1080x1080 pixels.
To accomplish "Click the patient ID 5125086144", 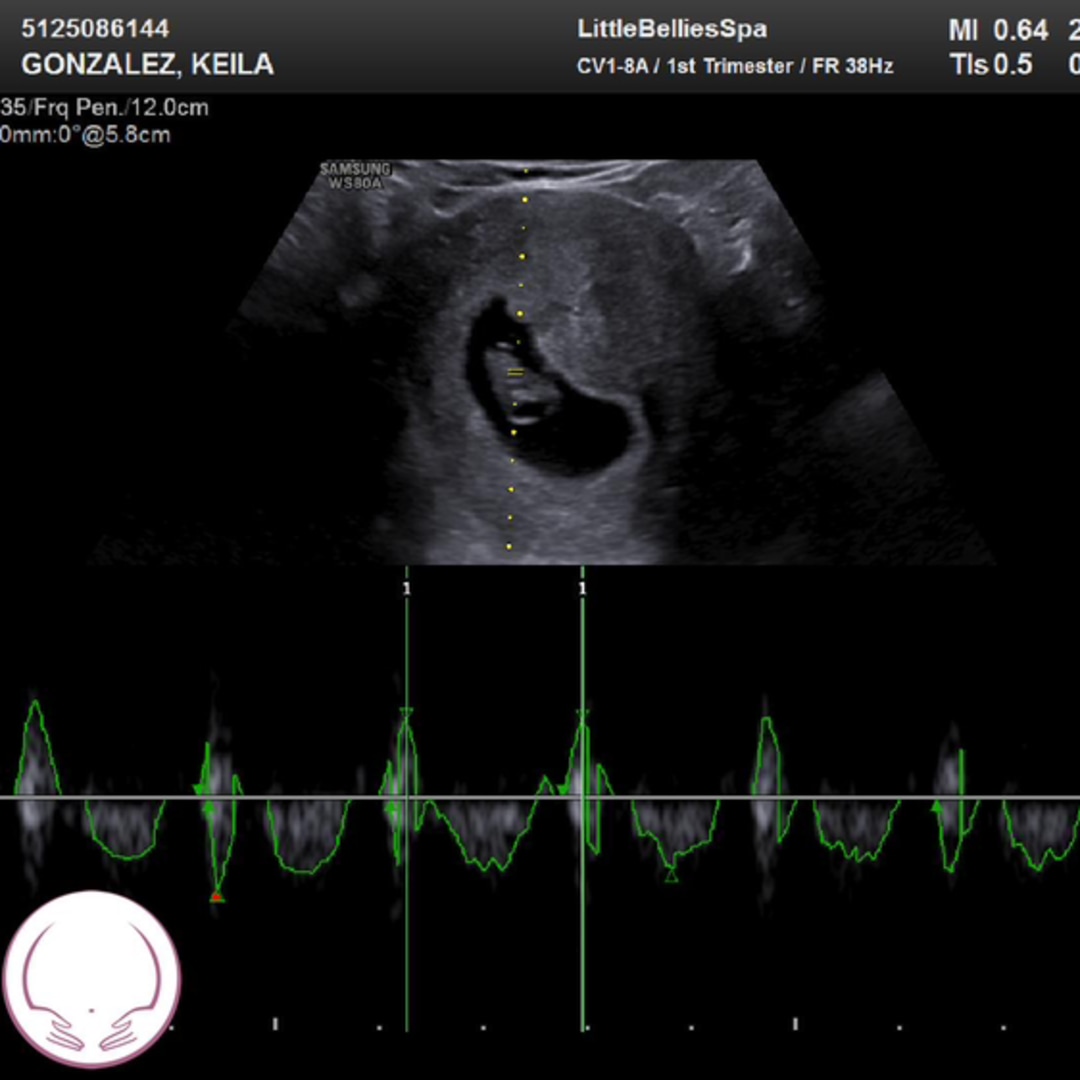I will pos(95,28).
